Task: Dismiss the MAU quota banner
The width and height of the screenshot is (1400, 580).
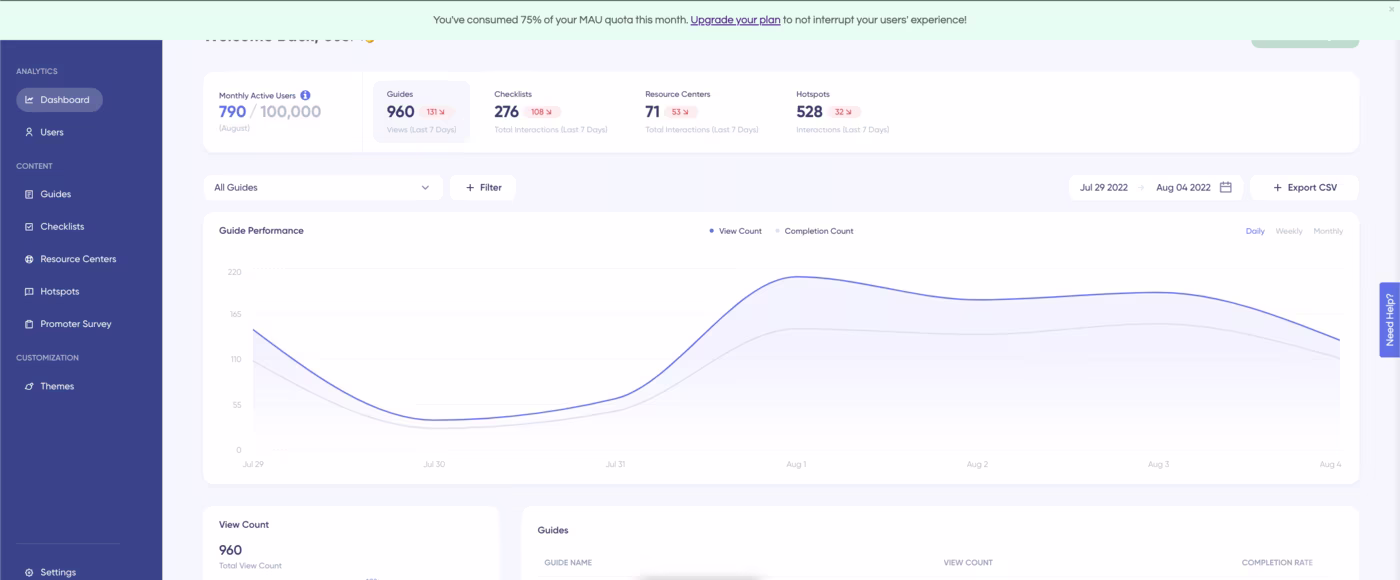Action: coord(1391,8)
